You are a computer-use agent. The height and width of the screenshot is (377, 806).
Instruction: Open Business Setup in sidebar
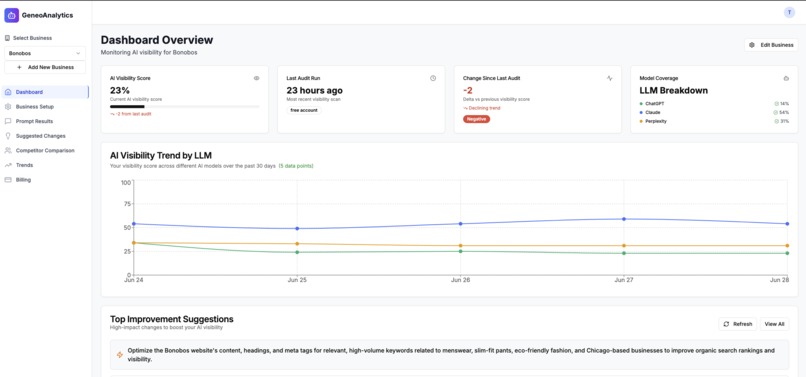pos(45,106)
